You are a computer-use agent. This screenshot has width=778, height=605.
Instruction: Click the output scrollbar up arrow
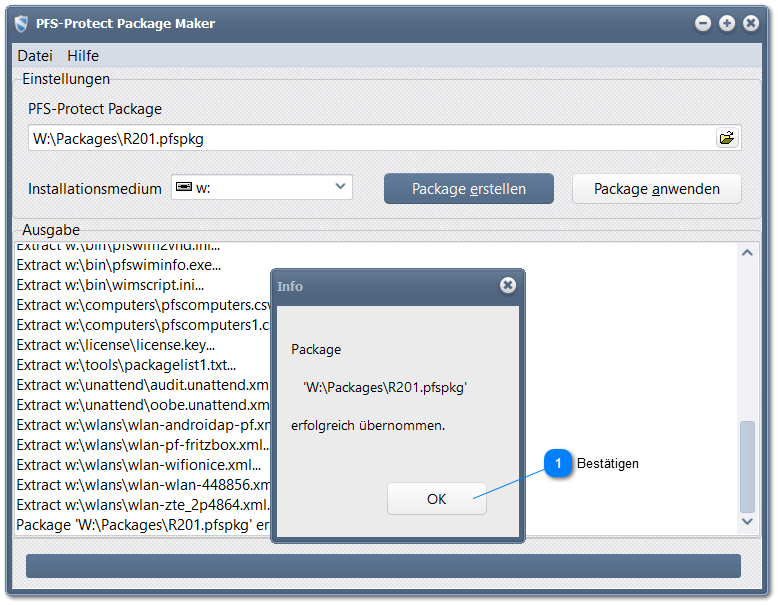point(748,253)
